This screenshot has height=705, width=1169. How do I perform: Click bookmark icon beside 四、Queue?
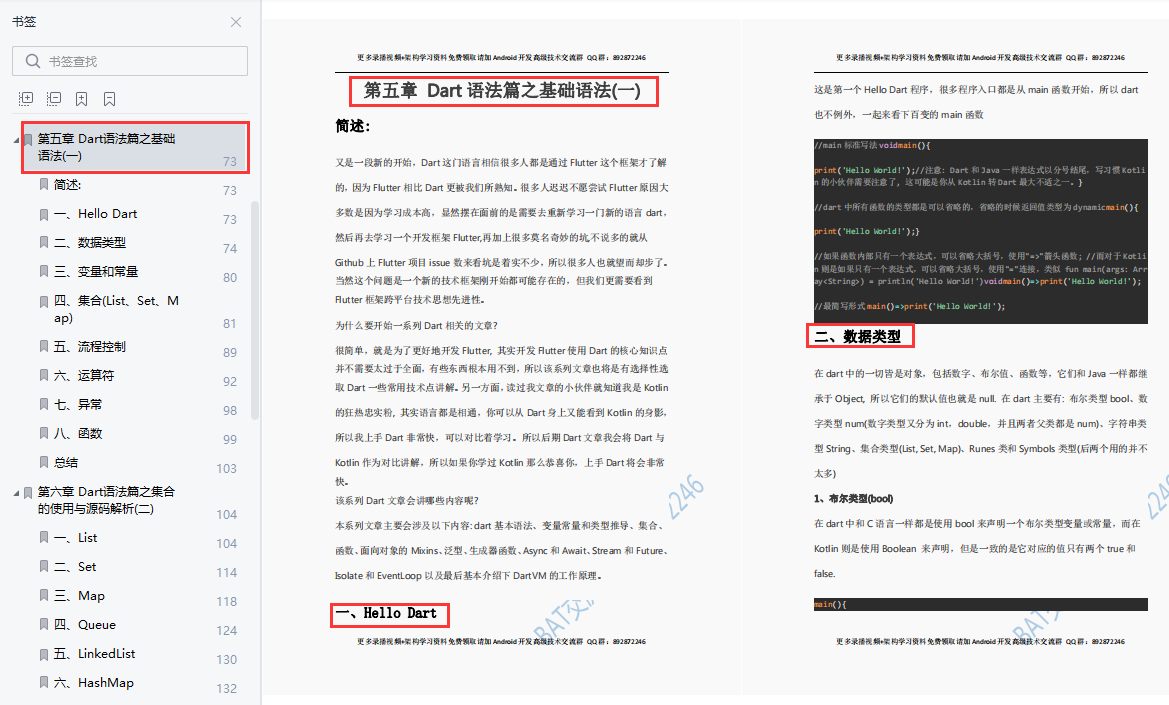tap(44, 625)
